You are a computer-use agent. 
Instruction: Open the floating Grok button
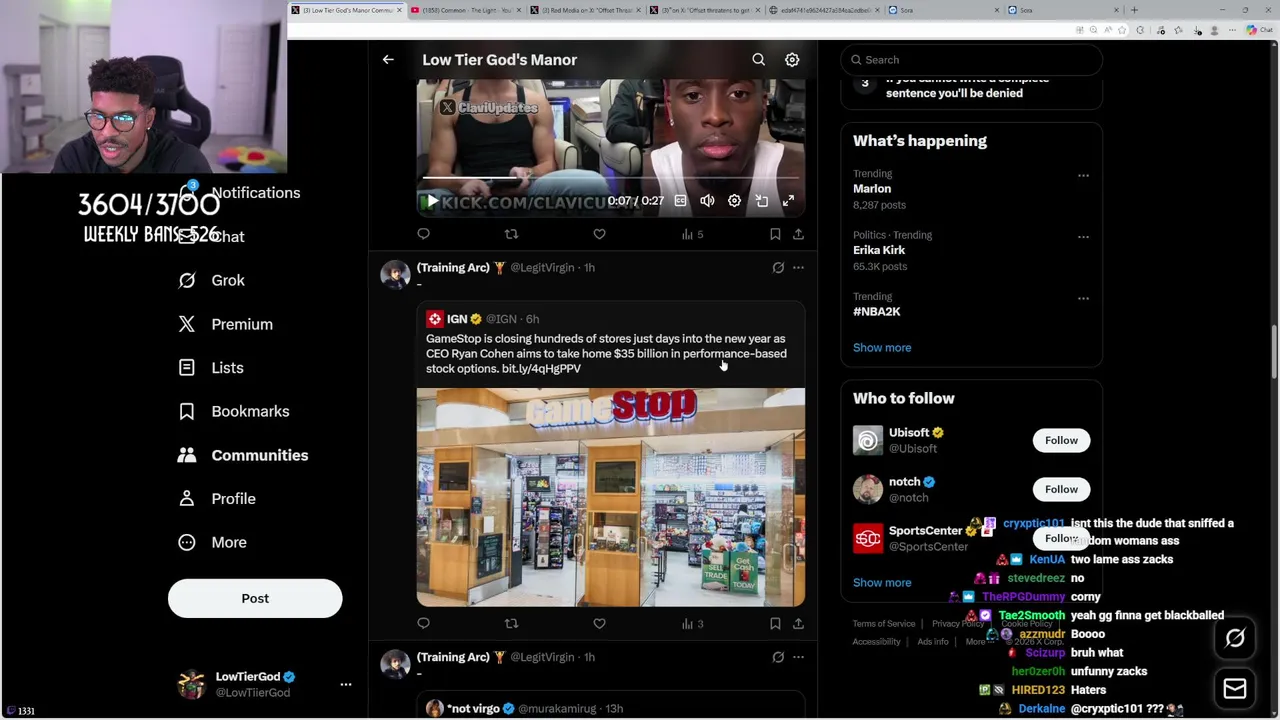(x=1235, y=638)
